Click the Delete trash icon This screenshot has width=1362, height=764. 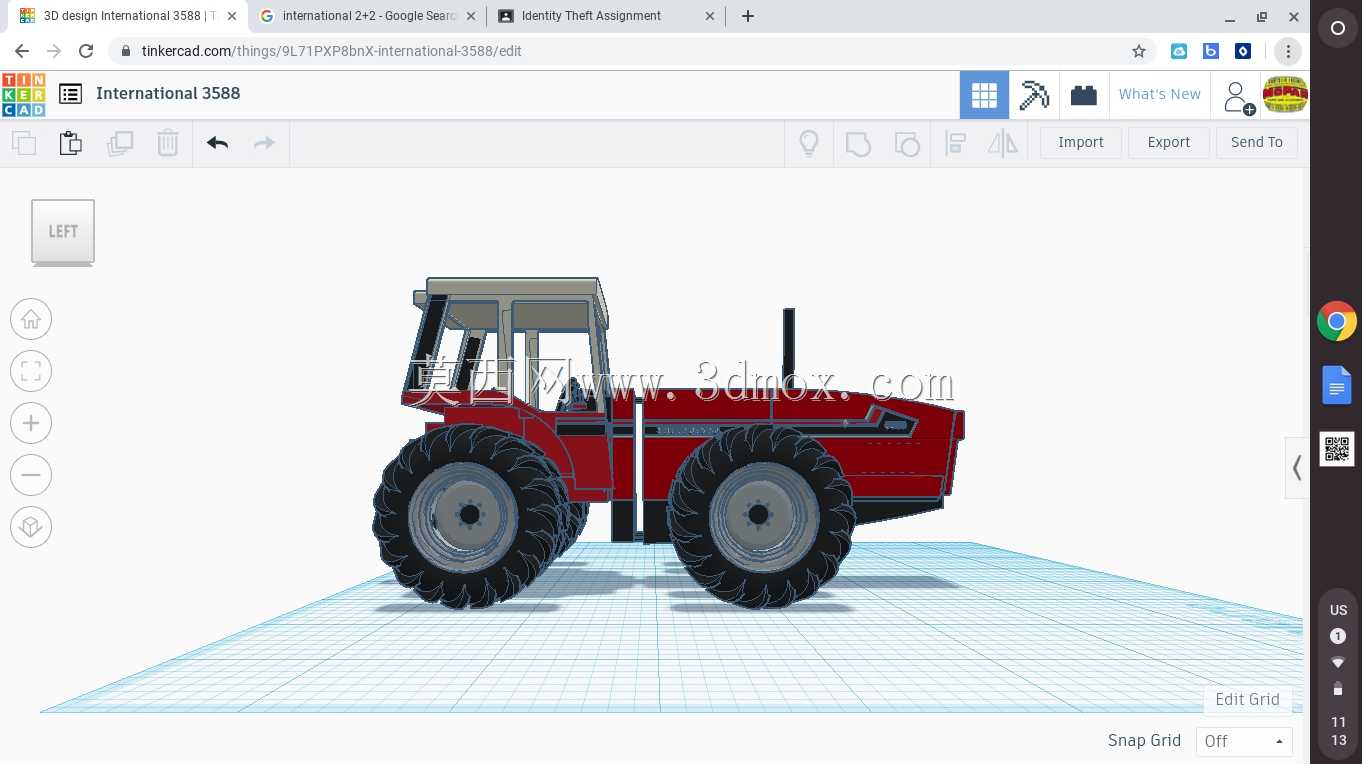[x=168, y=143]
